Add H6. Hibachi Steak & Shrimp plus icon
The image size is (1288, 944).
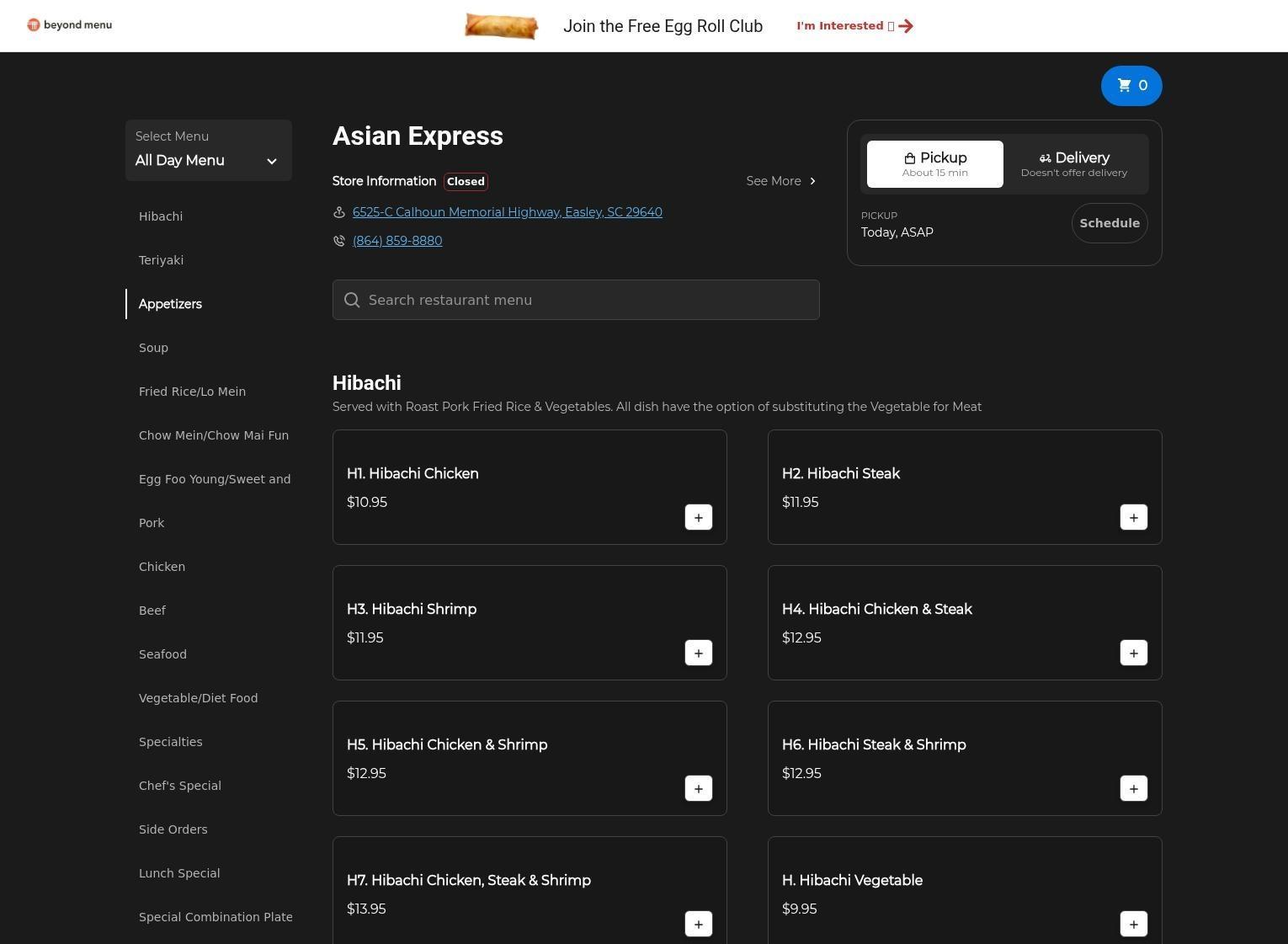tap(1133, 789)
